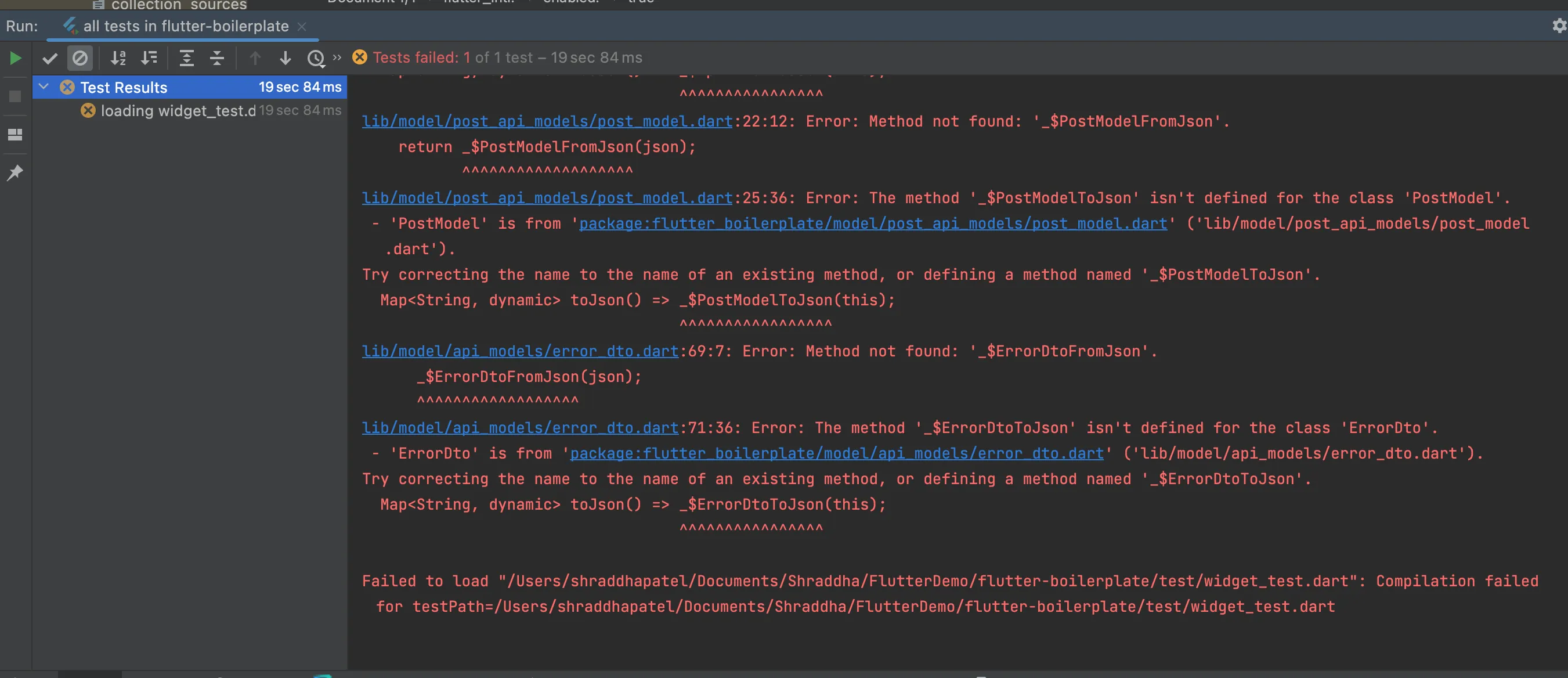1568x678 pixels.
Task: Toggle Show Ignored tests filter
Action: pyautogui.click(x=80, y=59)
